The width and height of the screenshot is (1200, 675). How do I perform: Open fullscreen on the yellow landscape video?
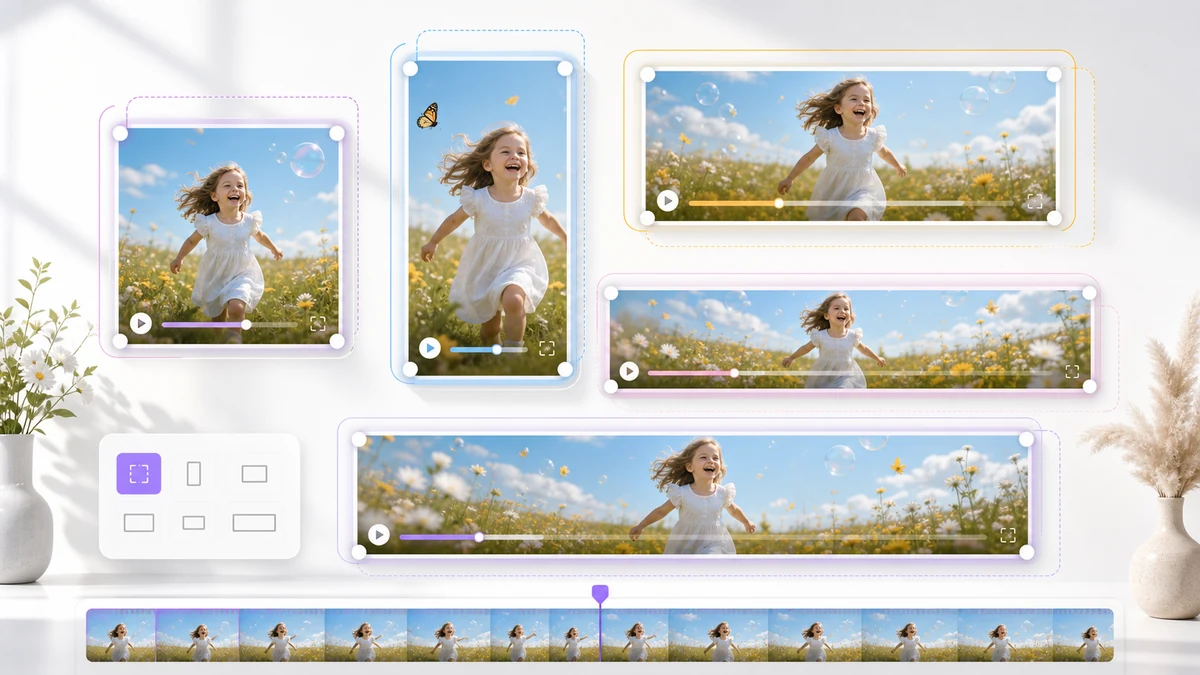1034,201
